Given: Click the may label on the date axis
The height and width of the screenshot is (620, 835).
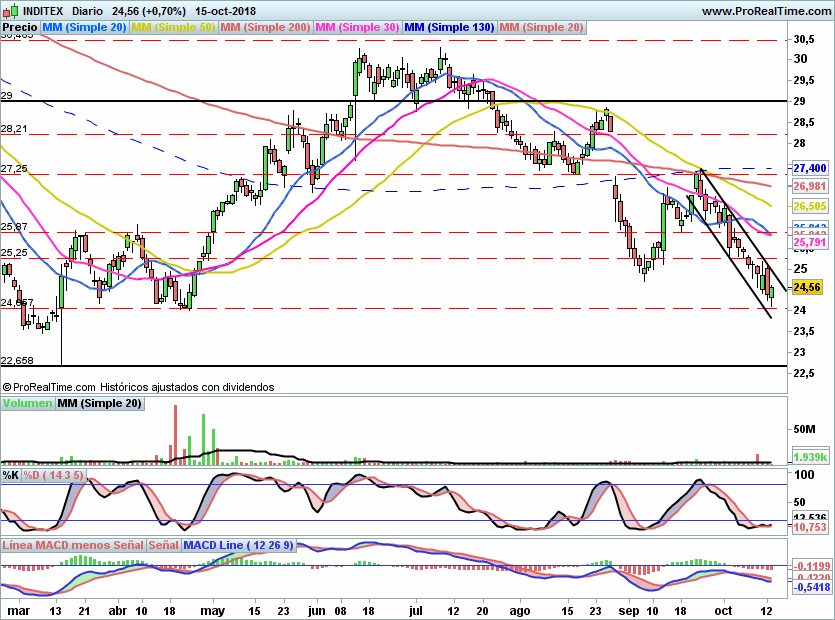Looking at the screenshot, I should tap(212, 611).
